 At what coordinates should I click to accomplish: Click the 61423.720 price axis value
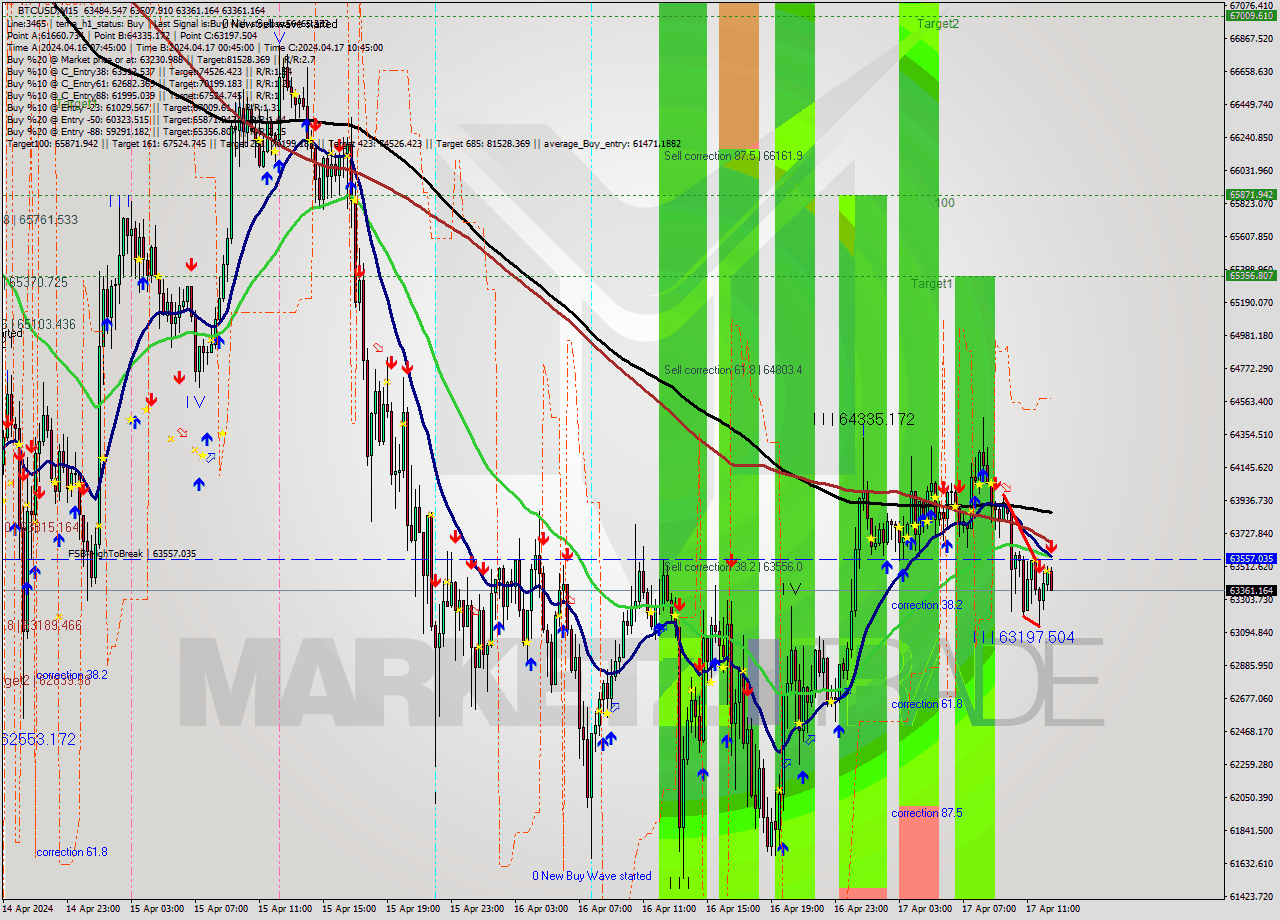(1251, 896)
